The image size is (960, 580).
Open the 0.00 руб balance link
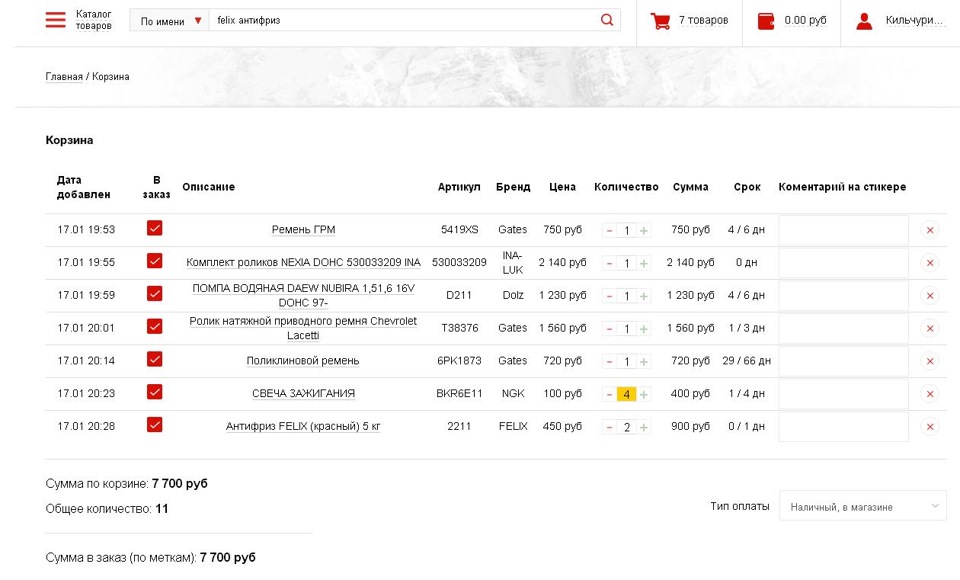pos(805,20)
